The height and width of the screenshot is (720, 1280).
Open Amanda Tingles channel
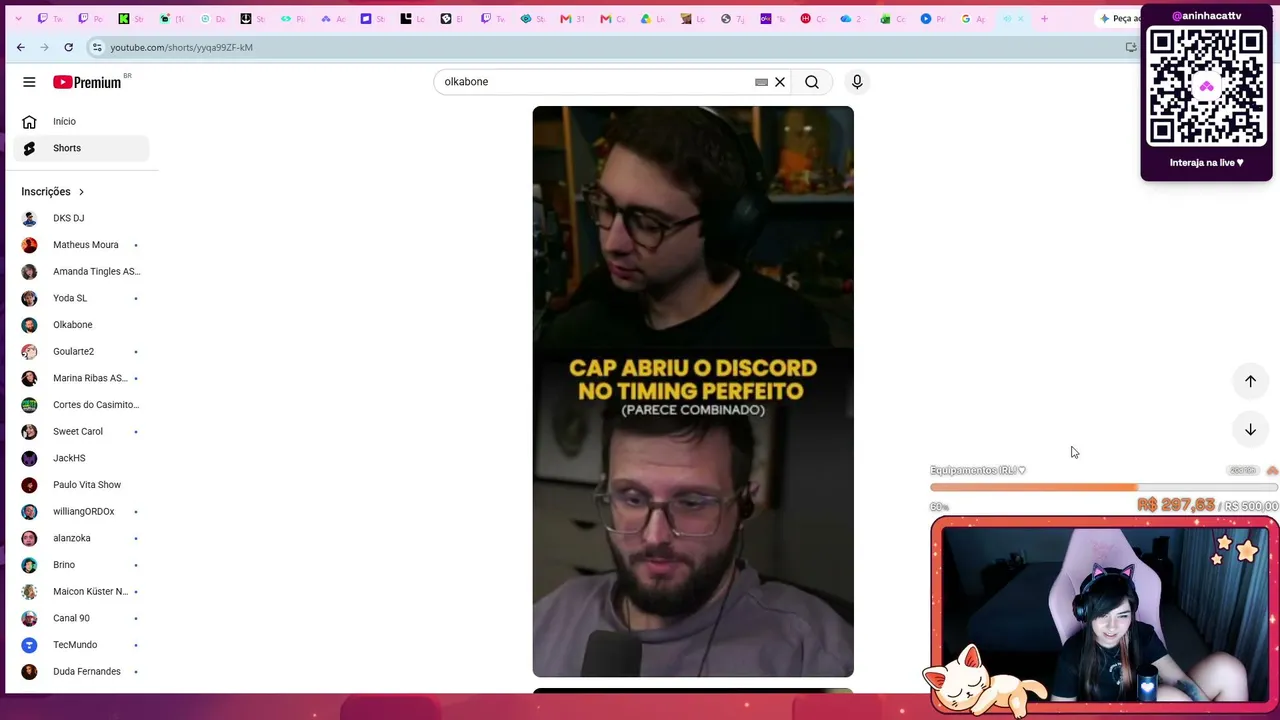click(x=82, y=271)
